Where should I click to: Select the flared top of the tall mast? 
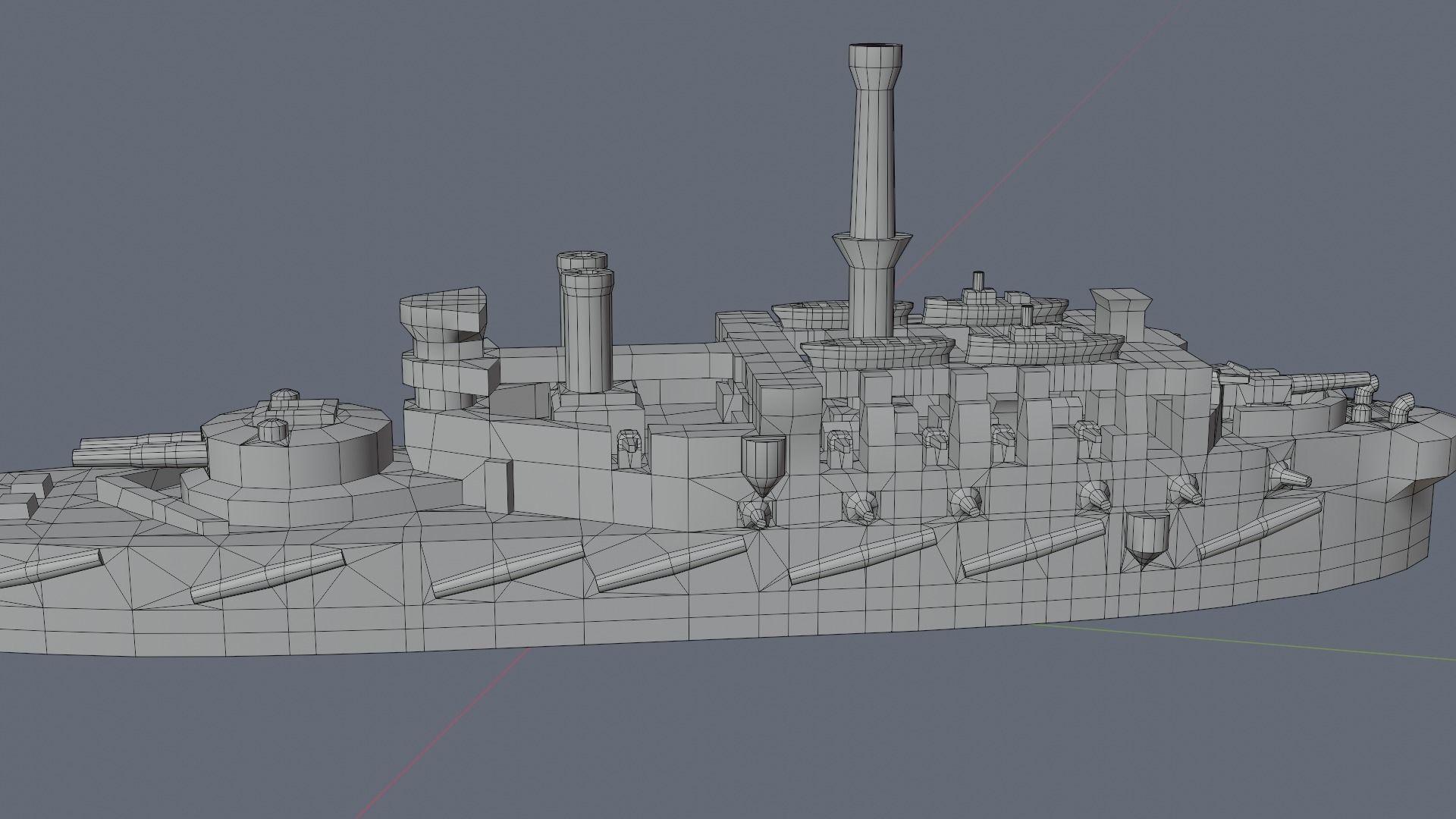(875, 67)
